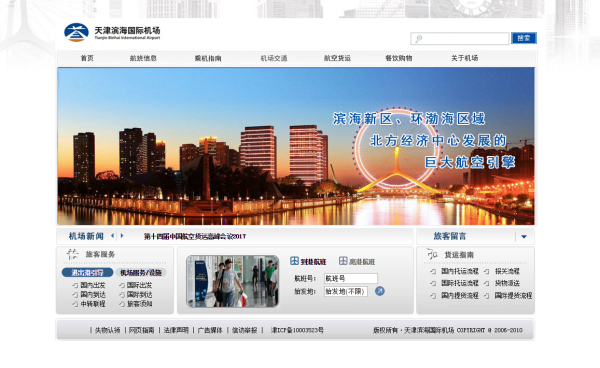Click the passengers photo thumbnail
The image size is (600, 368).
[x=233, y=281]
